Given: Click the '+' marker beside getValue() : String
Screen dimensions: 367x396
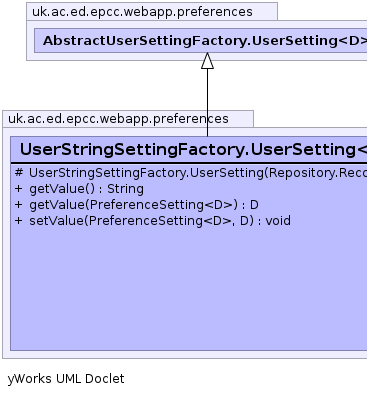Looking at the screenshot, I should pyautogui.click(x=19, y=189).
